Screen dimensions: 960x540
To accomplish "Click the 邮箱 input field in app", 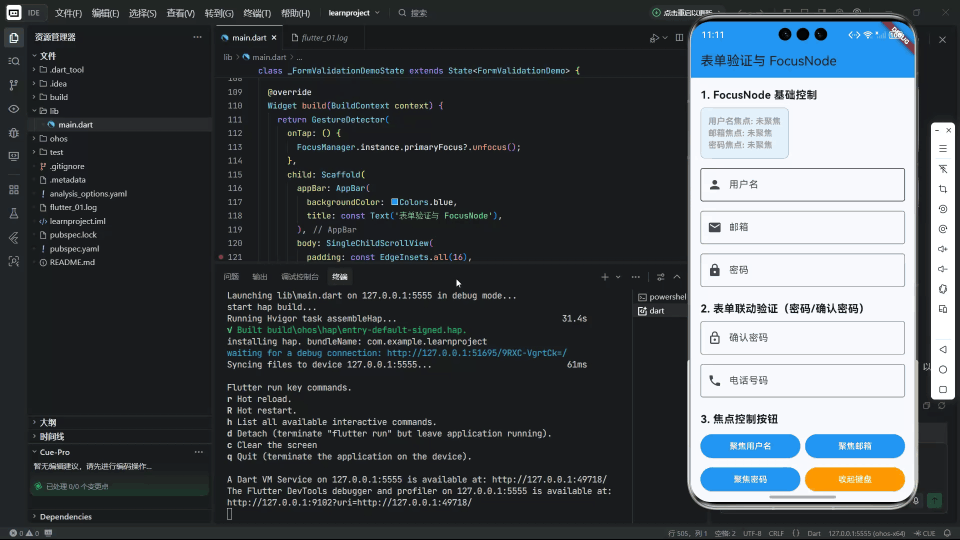I will pyautogui.click(x=802, y=227).
